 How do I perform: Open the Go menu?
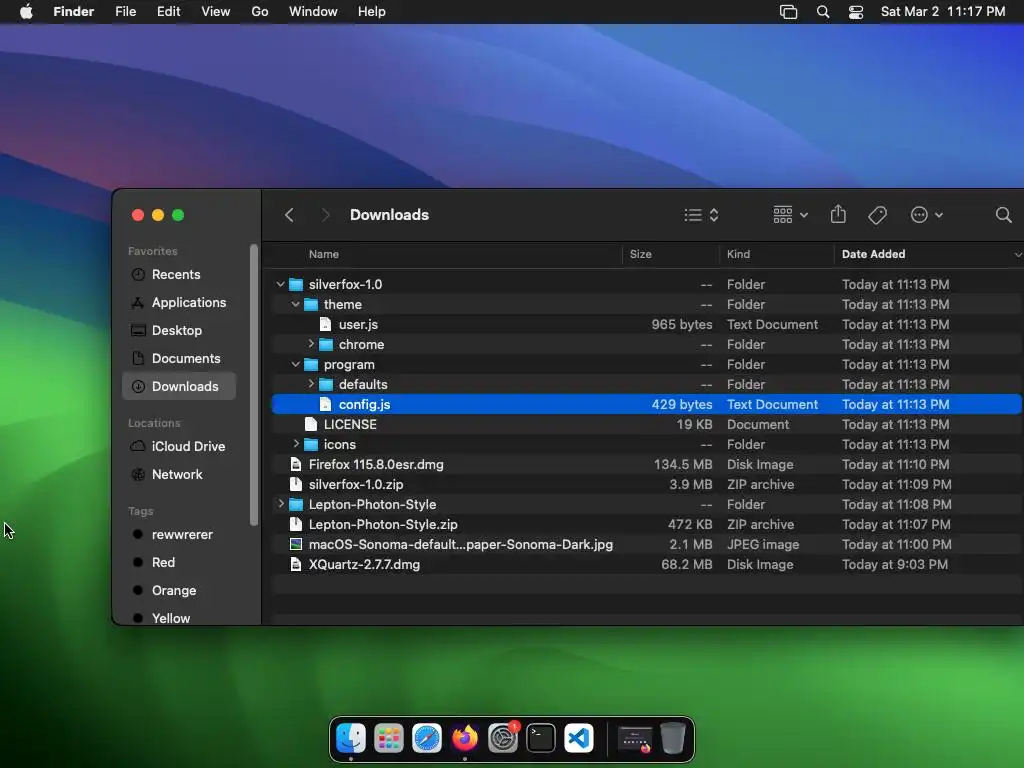click(260, 12)
